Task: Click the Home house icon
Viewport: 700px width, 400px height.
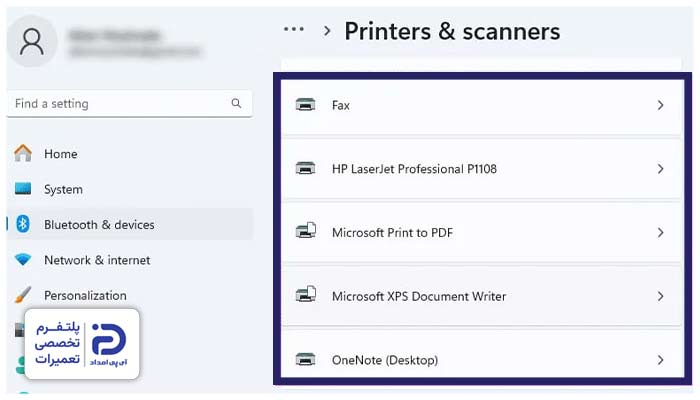Action: (23, 153)
